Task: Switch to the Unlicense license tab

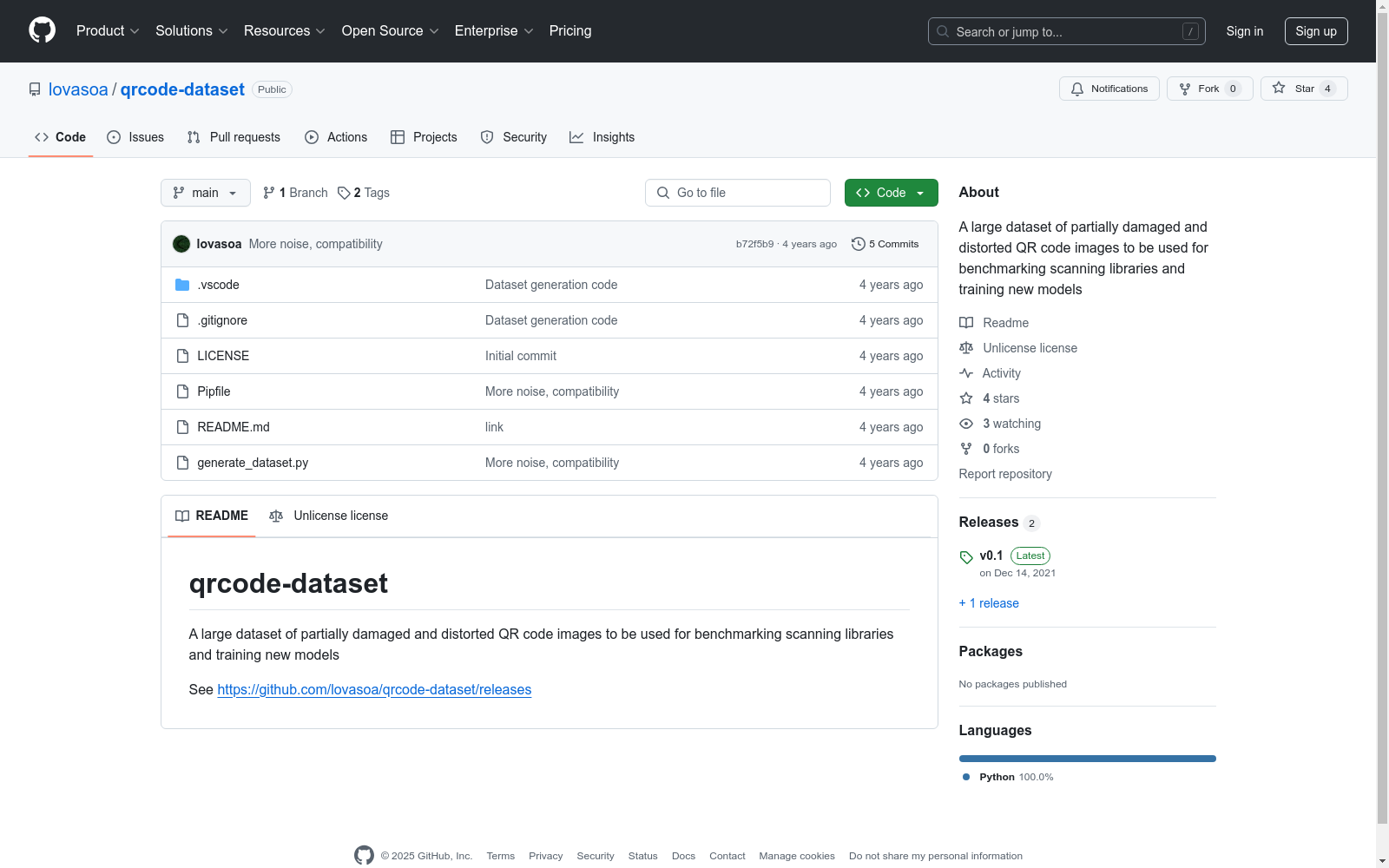Action: click(x=329, y=516)
